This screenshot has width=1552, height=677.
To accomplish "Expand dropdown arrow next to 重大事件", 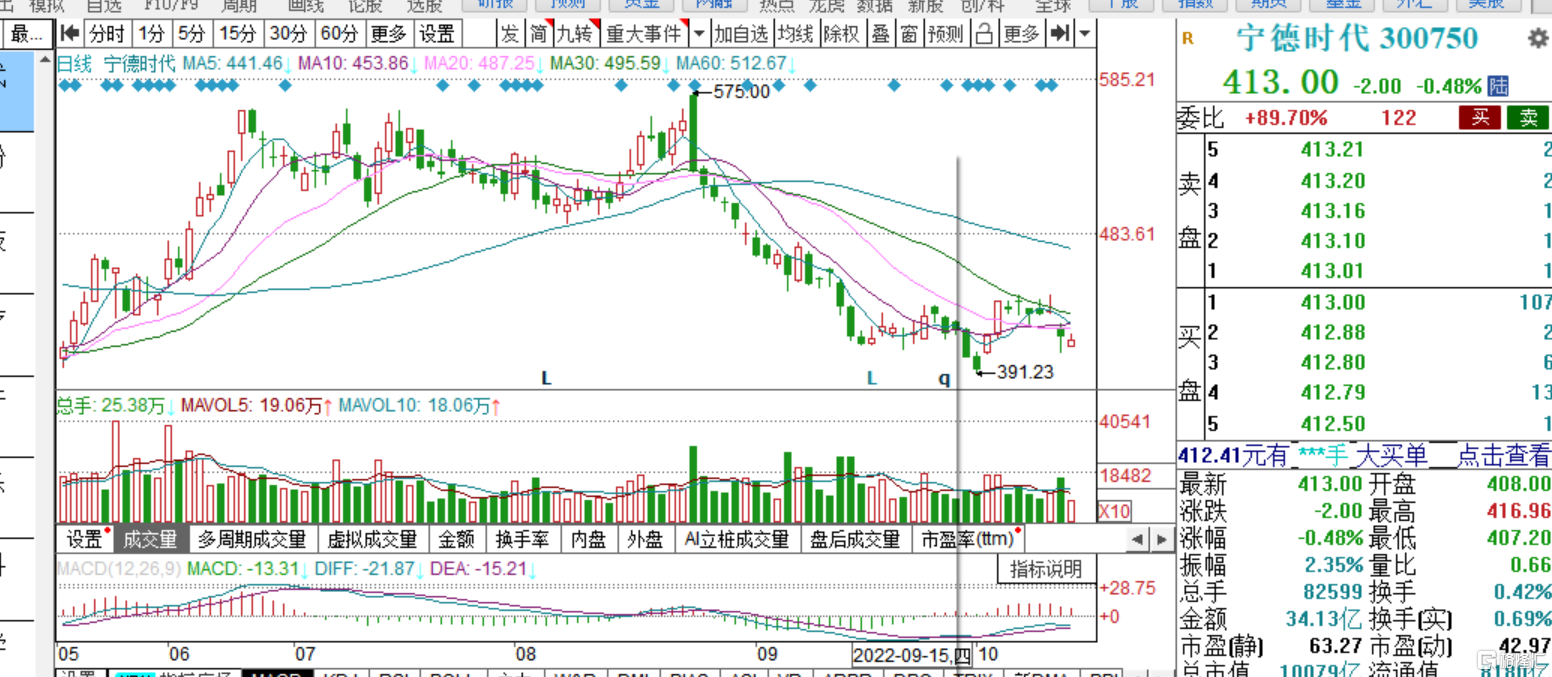I will tap(698, 34).
